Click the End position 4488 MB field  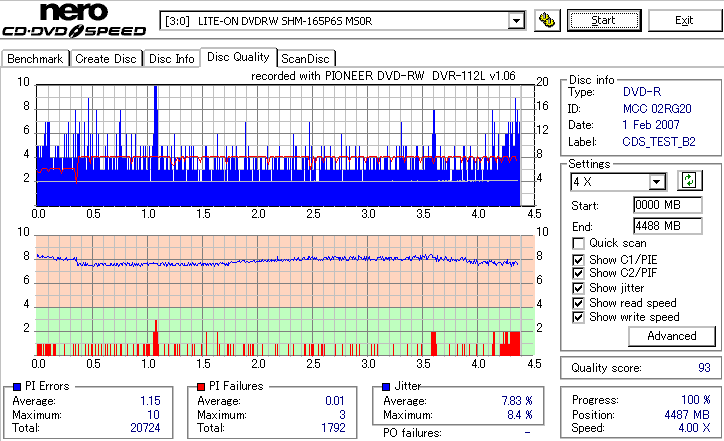(x=668, y=226)
